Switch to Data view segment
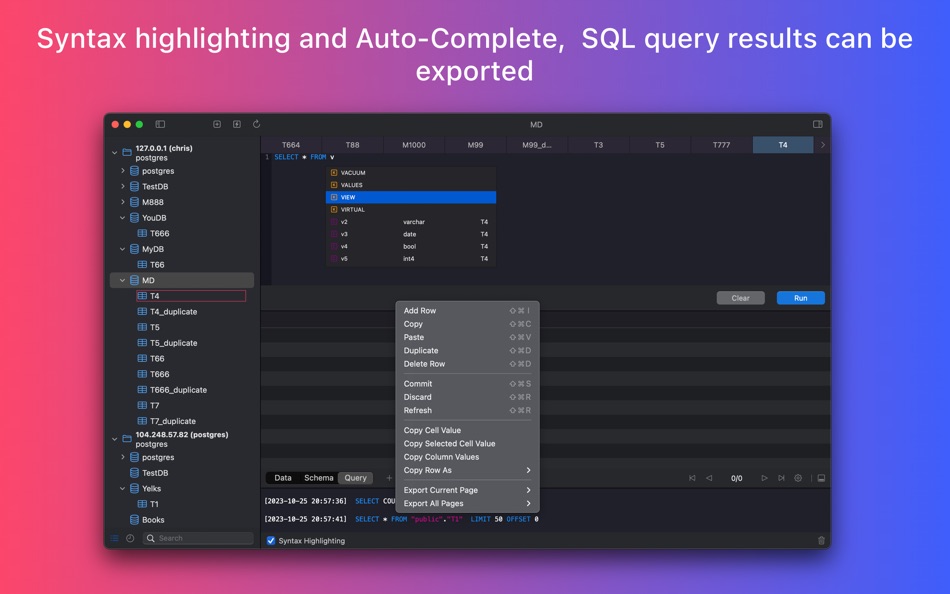 point(283,478)
